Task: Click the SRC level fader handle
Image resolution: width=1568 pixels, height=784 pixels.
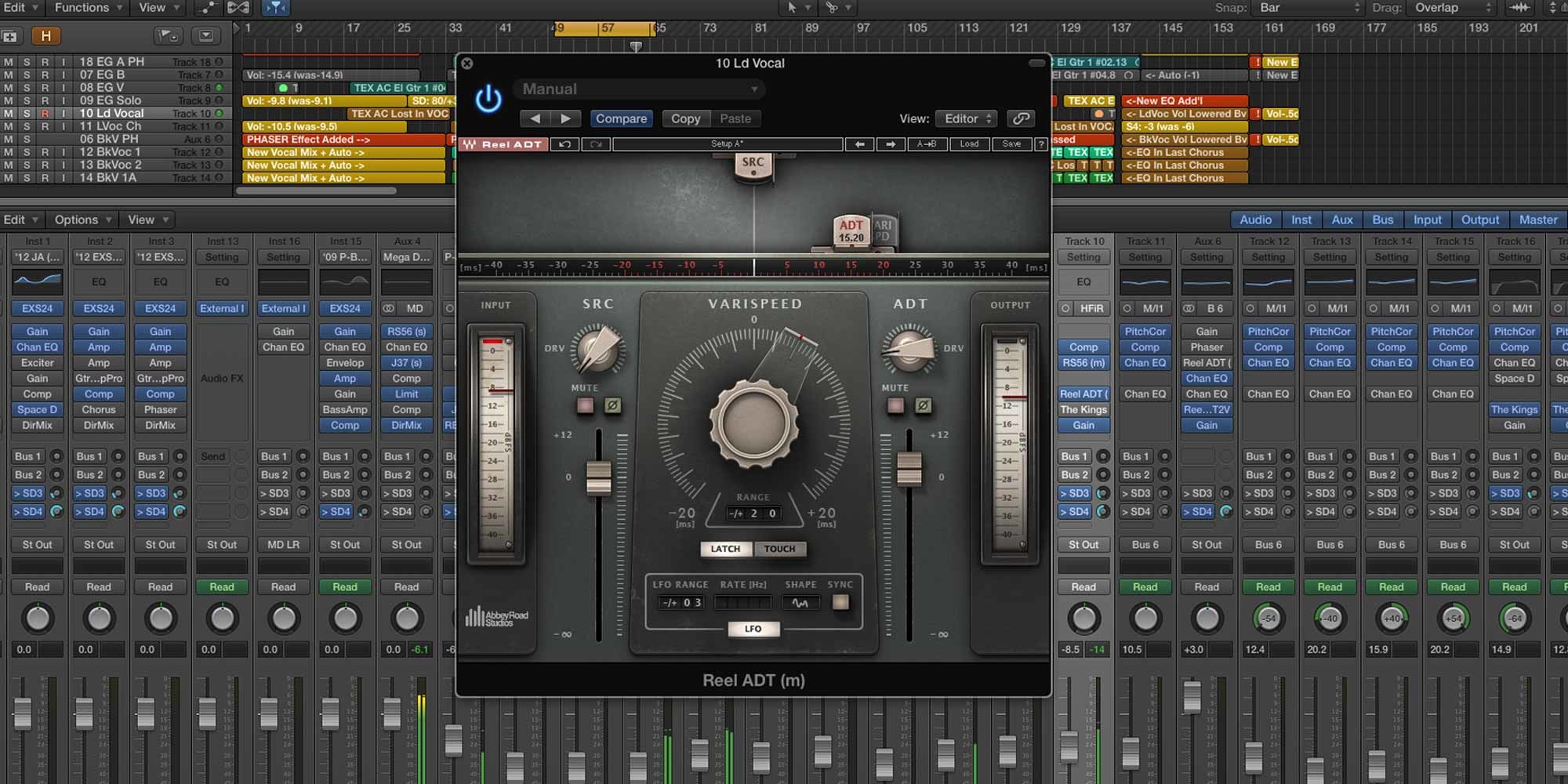Action: 598,477
